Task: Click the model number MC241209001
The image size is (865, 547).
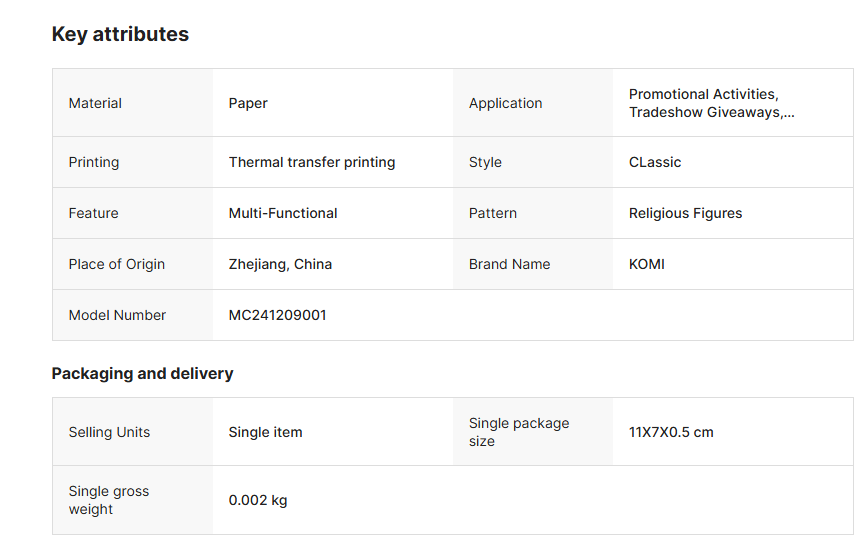Action: pos(277,315)
